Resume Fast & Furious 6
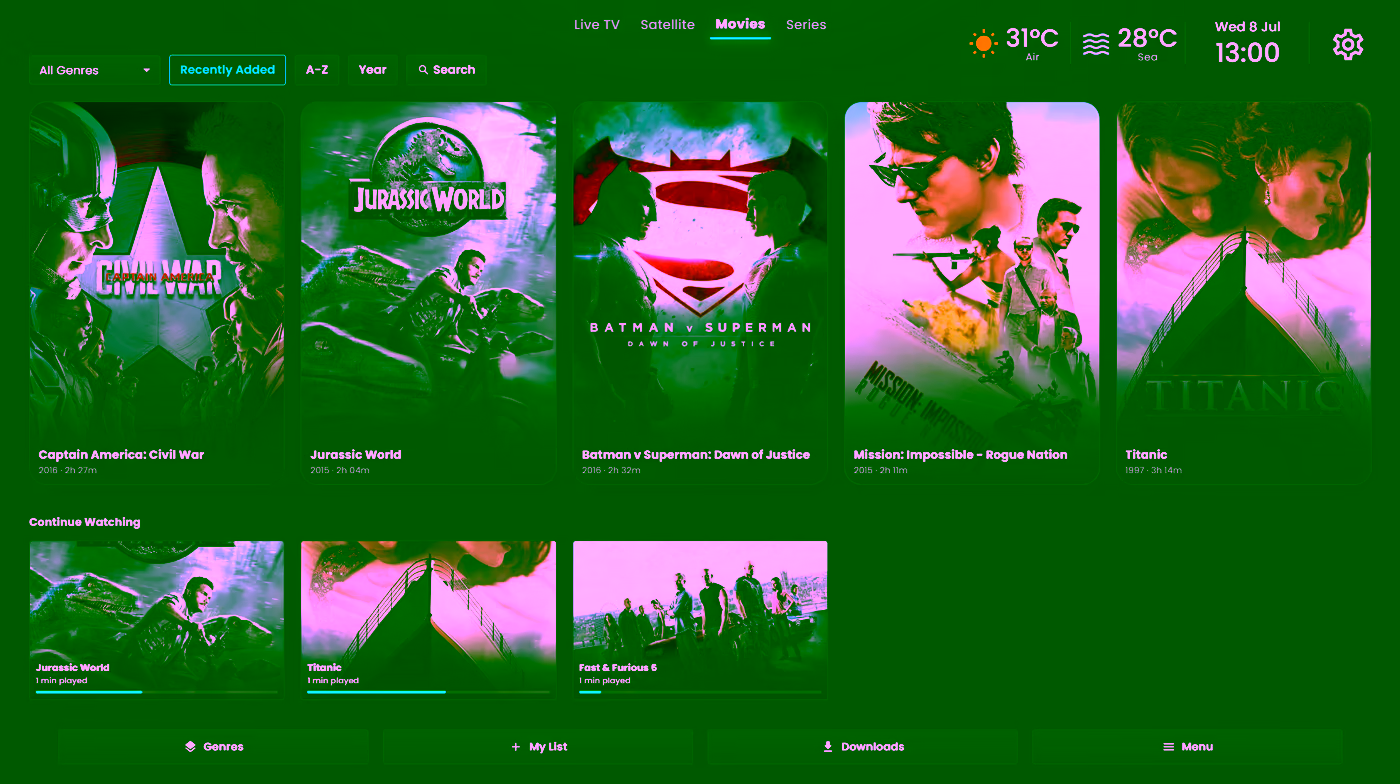Image resolution: width=1400 pixels, height=784 pixels. click(x=700, y=619)
